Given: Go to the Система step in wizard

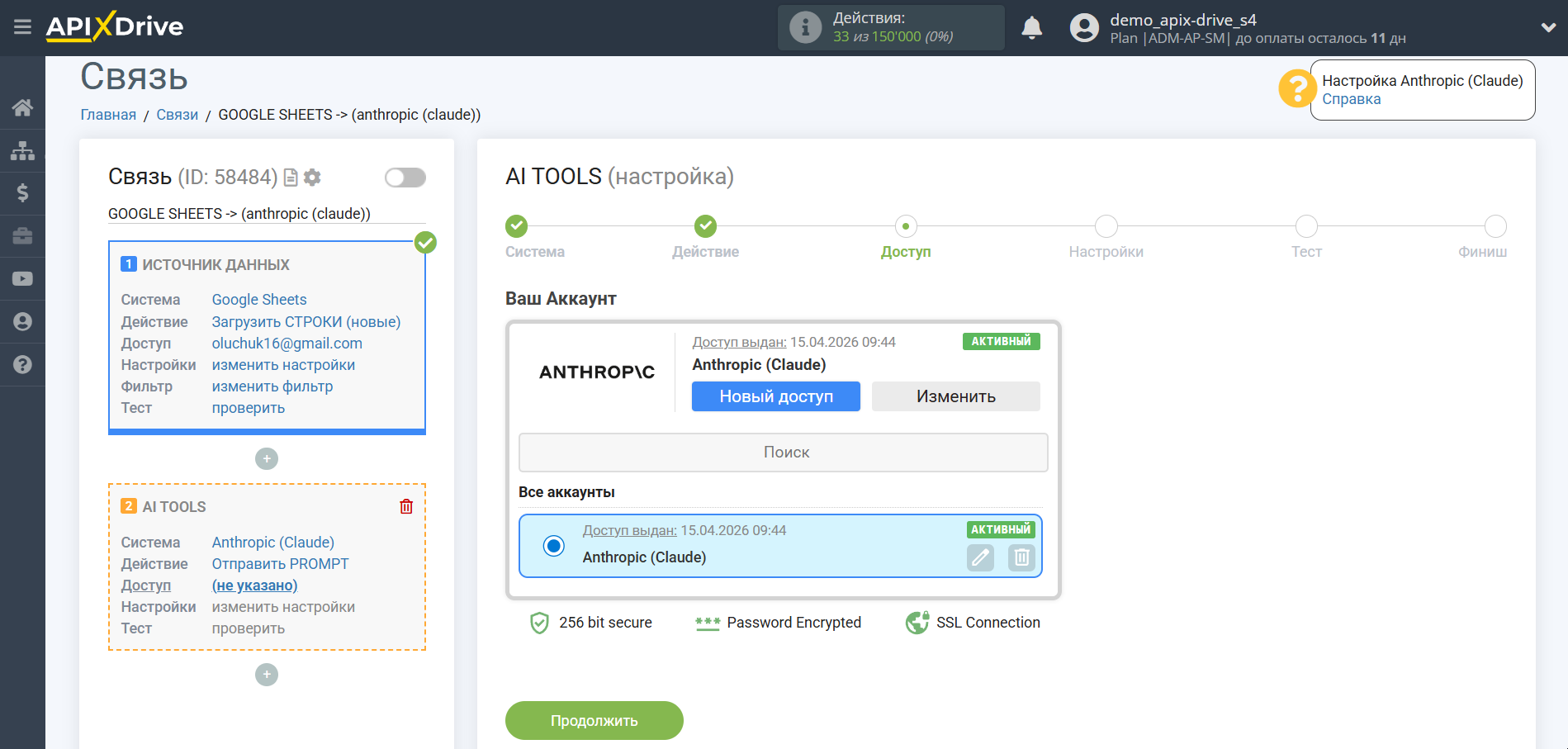Looking at the screenshot, I should click(517, 226).
